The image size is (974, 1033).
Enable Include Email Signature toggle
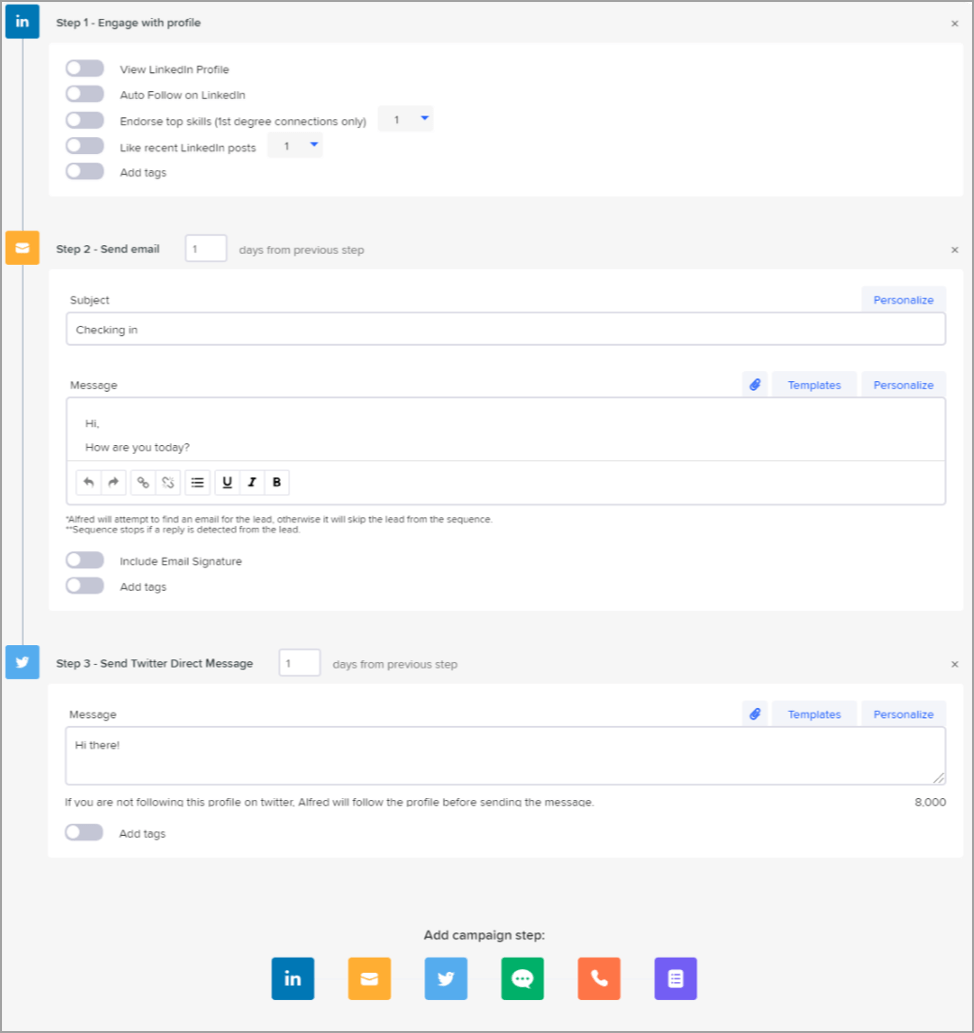pos(85,561)
